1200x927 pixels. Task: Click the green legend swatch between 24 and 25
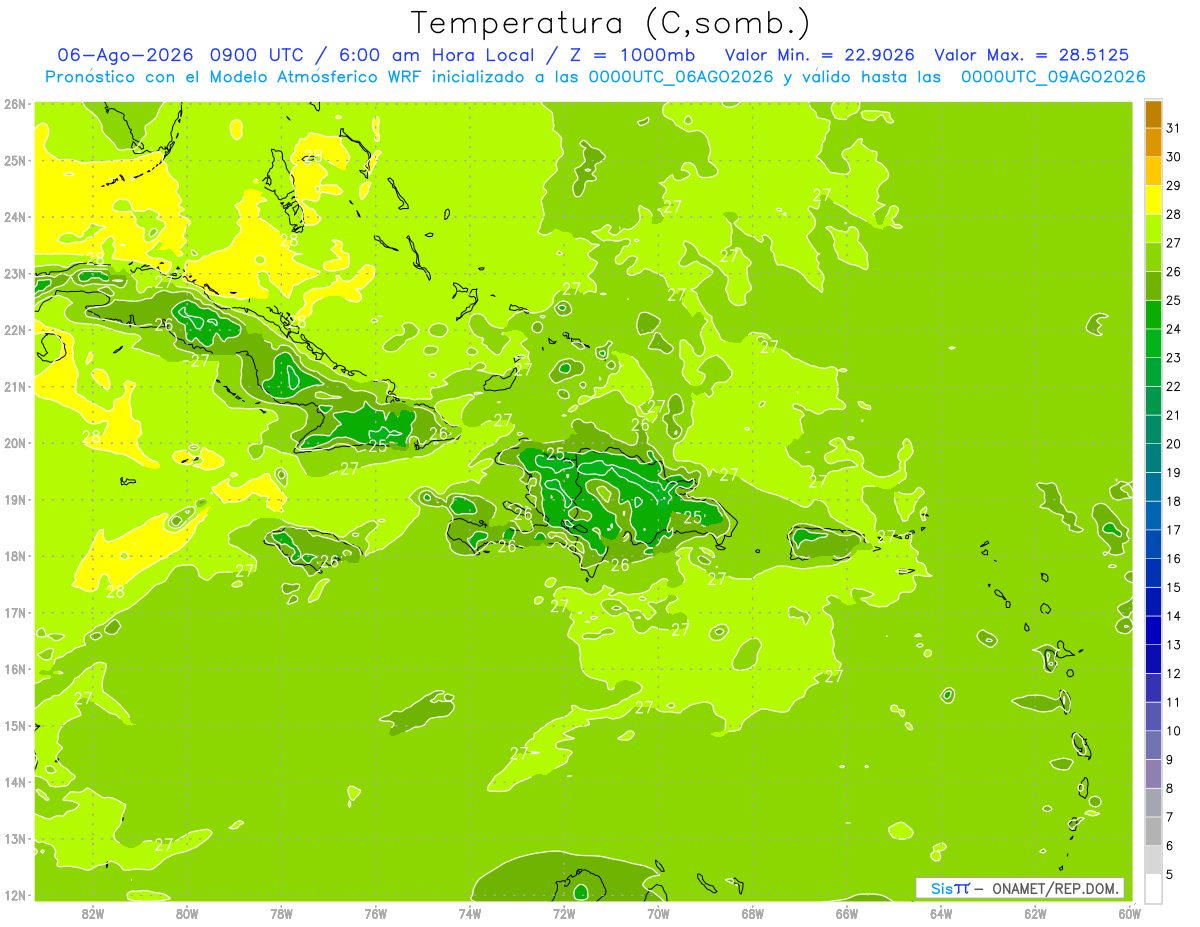pyautogui.click(x=1153, y=315)
